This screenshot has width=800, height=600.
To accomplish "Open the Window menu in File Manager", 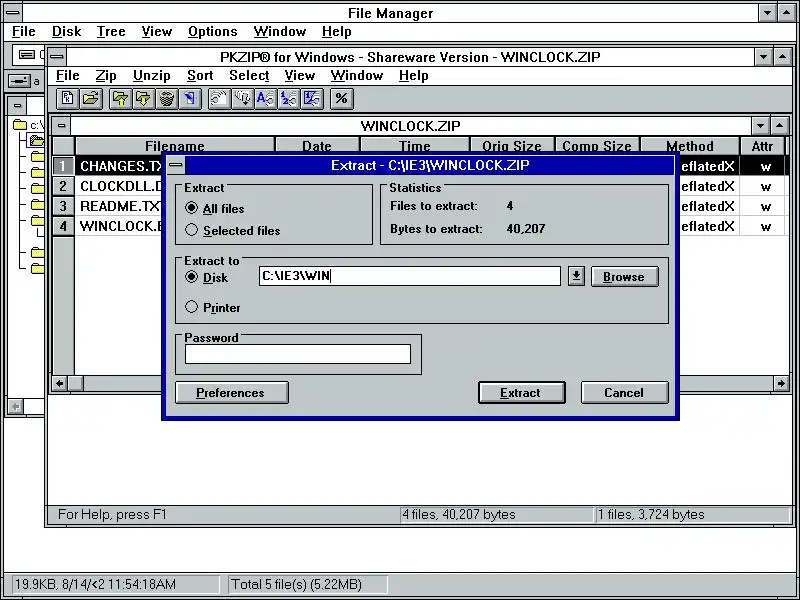I will (280, 32).
